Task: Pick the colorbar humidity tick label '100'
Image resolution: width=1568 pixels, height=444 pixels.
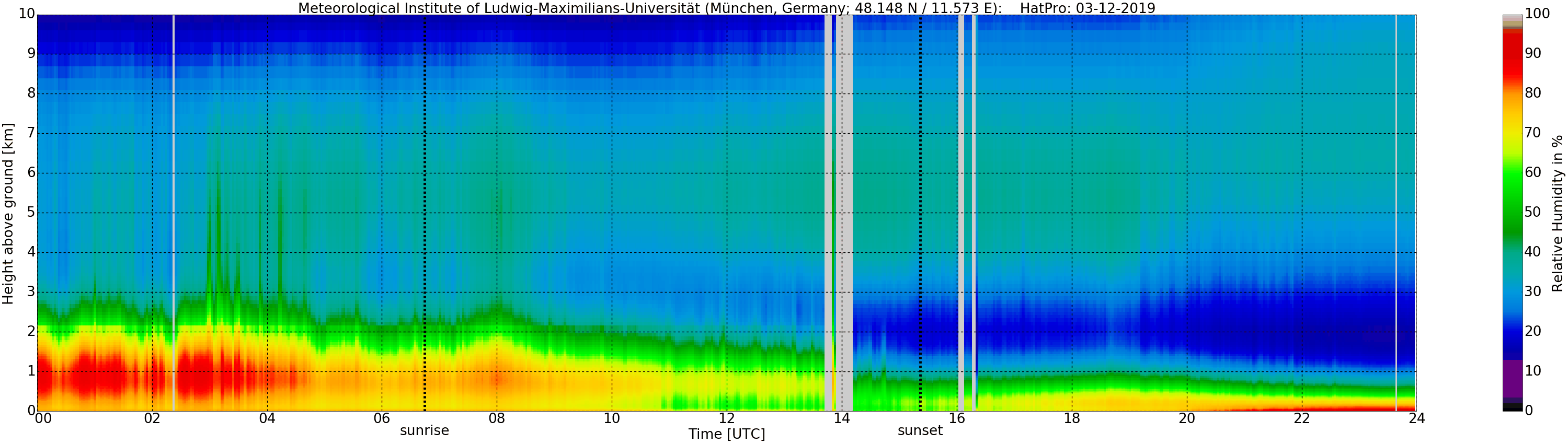Action: pos(1537,14)
